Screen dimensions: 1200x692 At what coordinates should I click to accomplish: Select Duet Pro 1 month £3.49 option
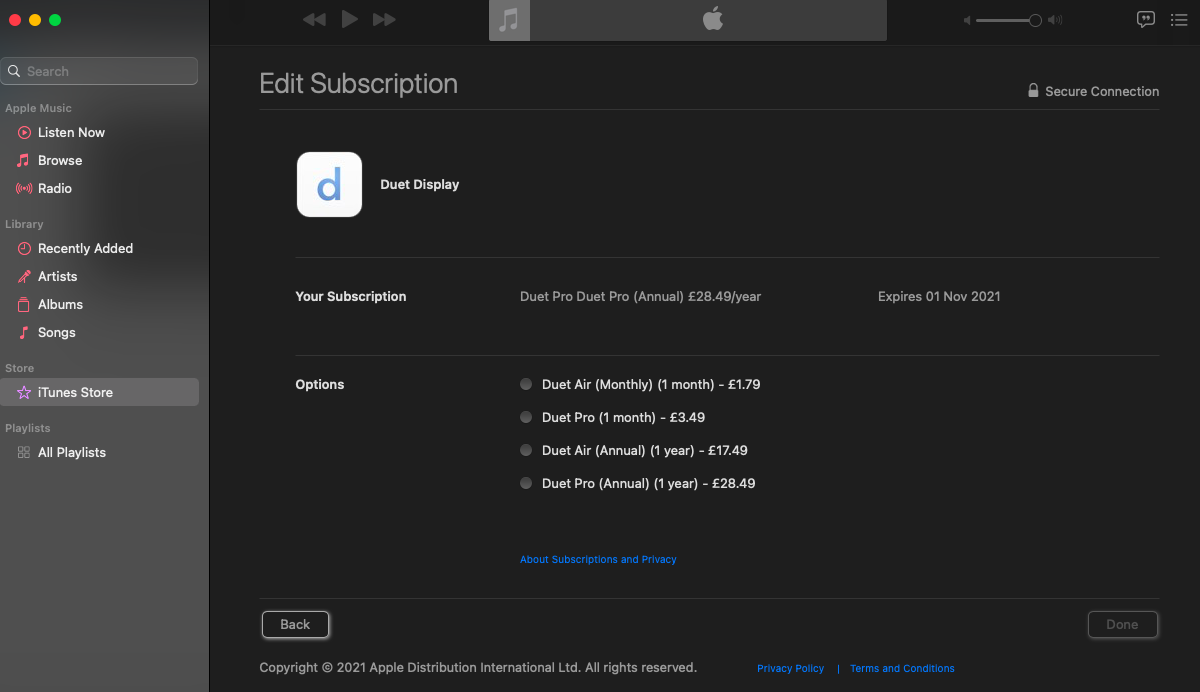point(526,417)
